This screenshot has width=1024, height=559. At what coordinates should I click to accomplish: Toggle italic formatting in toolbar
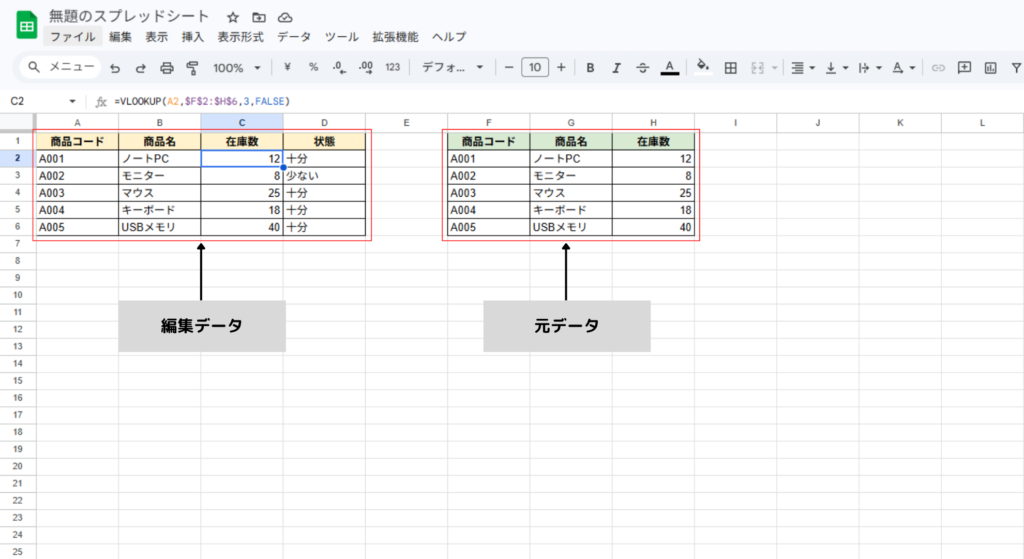pos(616,68)
